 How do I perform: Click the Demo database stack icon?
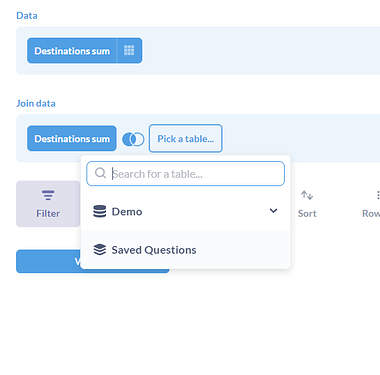click(100, 211)
